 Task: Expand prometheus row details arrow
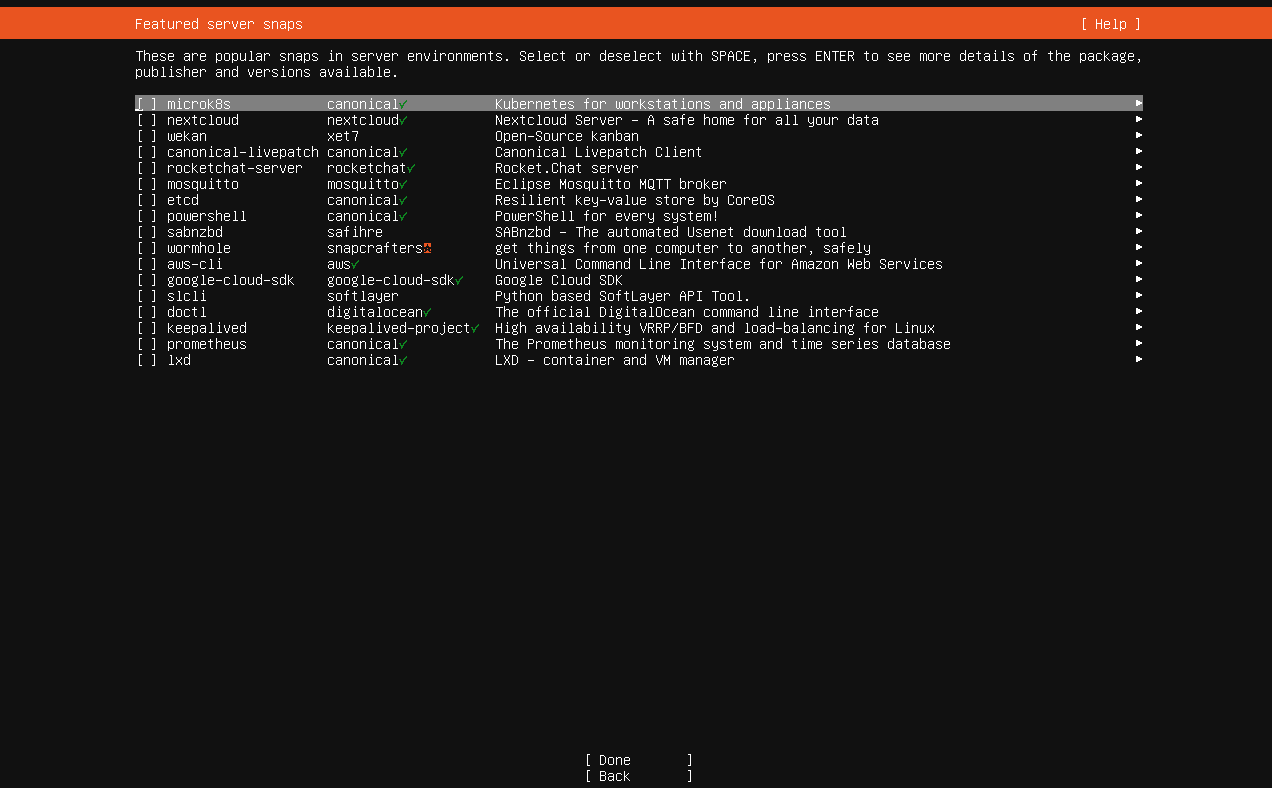(1138, 343)
